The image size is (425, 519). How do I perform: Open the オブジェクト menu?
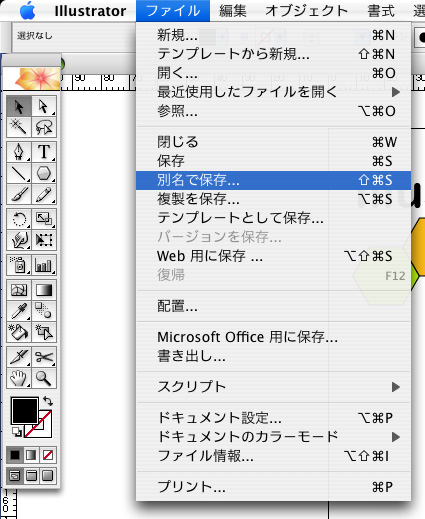coord(307,11)
